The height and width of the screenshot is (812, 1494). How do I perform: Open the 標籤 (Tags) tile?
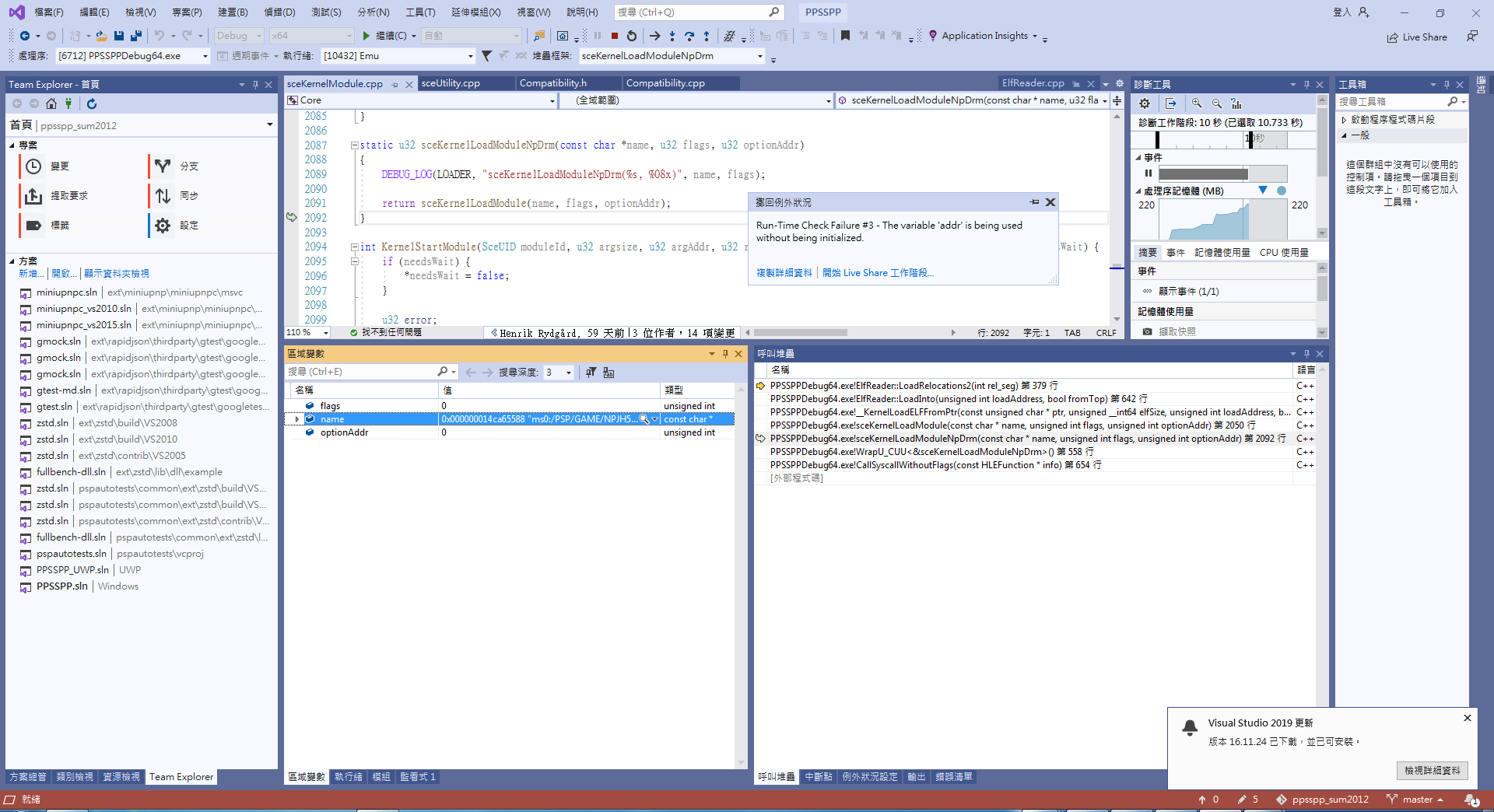[x=82, y=226]
